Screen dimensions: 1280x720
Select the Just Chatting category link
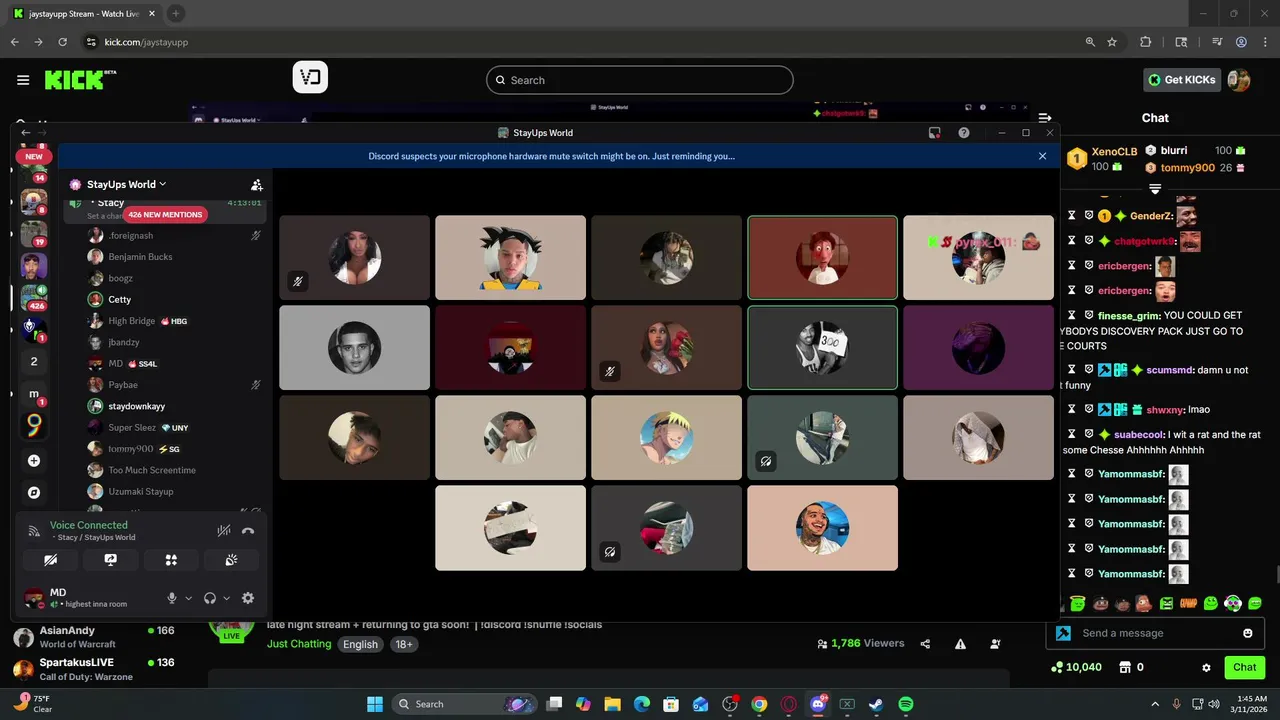[x=299, y=644]
